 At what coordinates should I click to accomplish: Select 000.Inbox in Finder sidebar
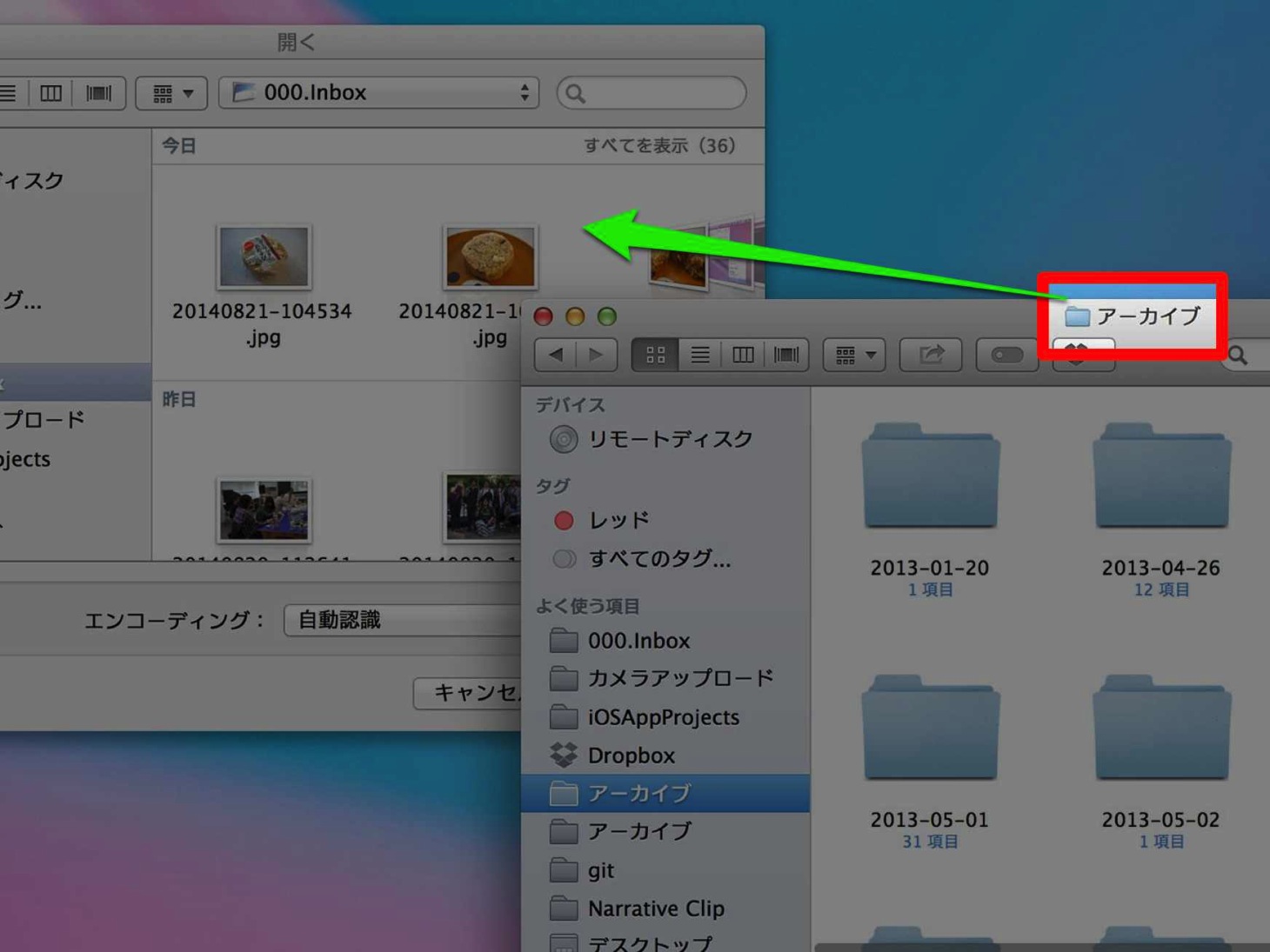tap(665, 641)
